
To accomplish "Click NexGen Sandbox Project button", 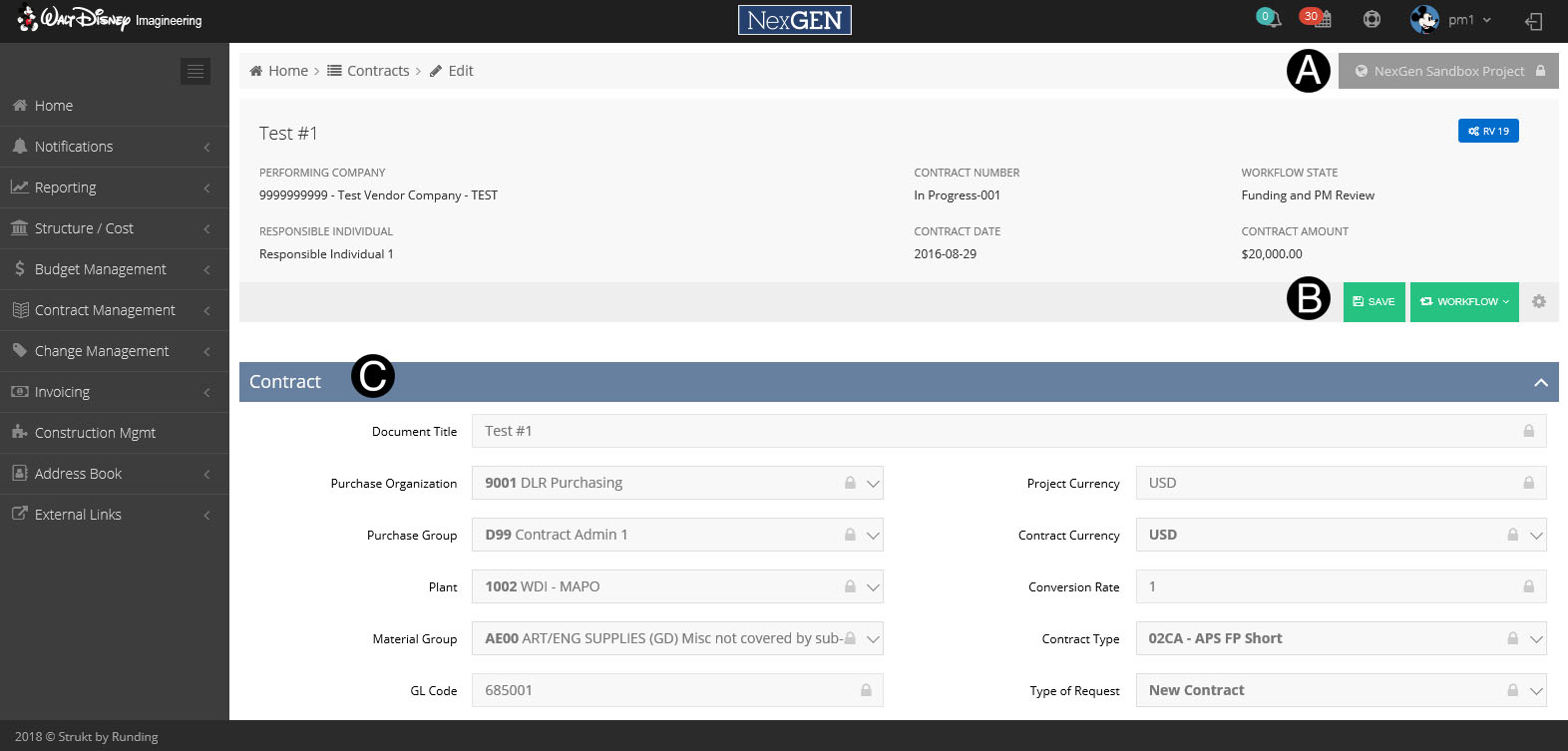I will pyautogui.click(x=1448, y=71).
